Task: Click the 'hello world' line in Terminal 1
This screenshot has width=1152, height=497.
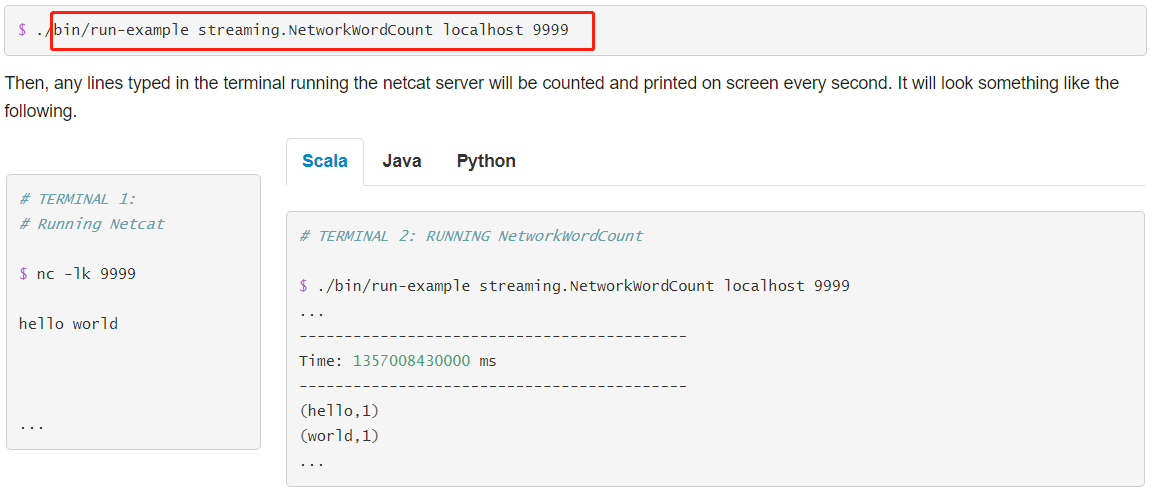Action: [x=68, y=323]
